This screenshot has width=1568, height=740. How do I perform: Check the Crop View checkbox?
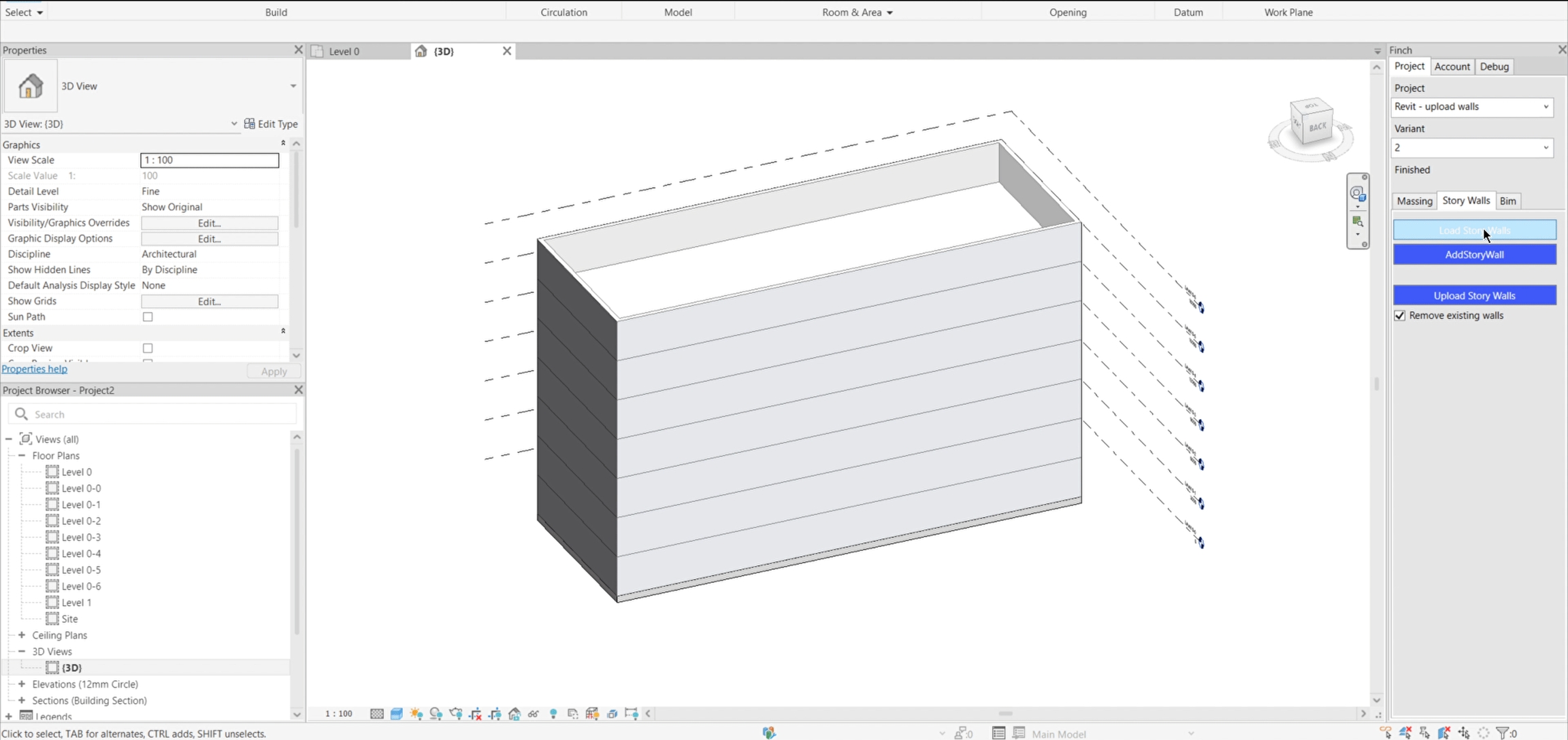[148, 348]
